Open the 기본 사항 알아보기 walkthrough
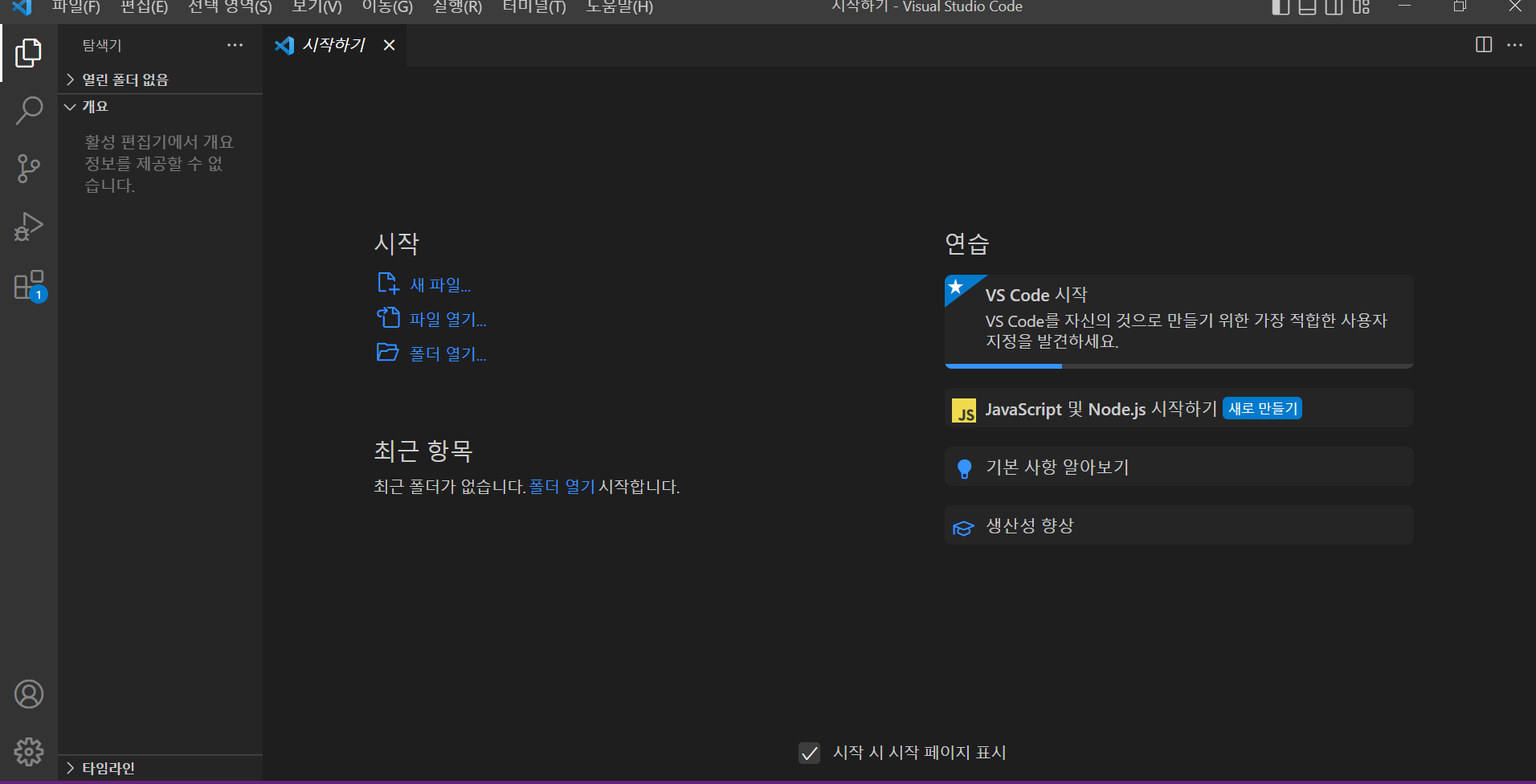This screenshot has height=784, width=1536. pyautogui.click(x=1179, y=468)
